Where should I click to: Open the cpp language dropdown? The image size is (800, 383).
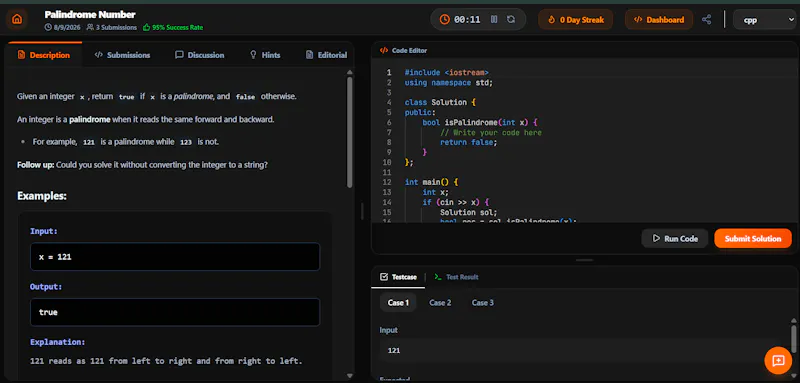[766, 20]
